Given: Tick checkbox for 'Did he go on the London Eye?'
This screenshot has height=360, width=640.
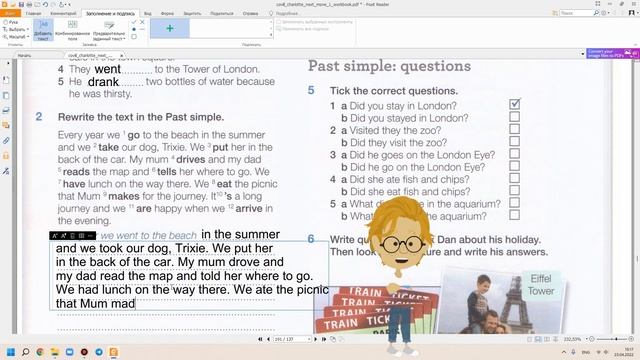Looking at the screenshot, I should (x=514, y=166).
